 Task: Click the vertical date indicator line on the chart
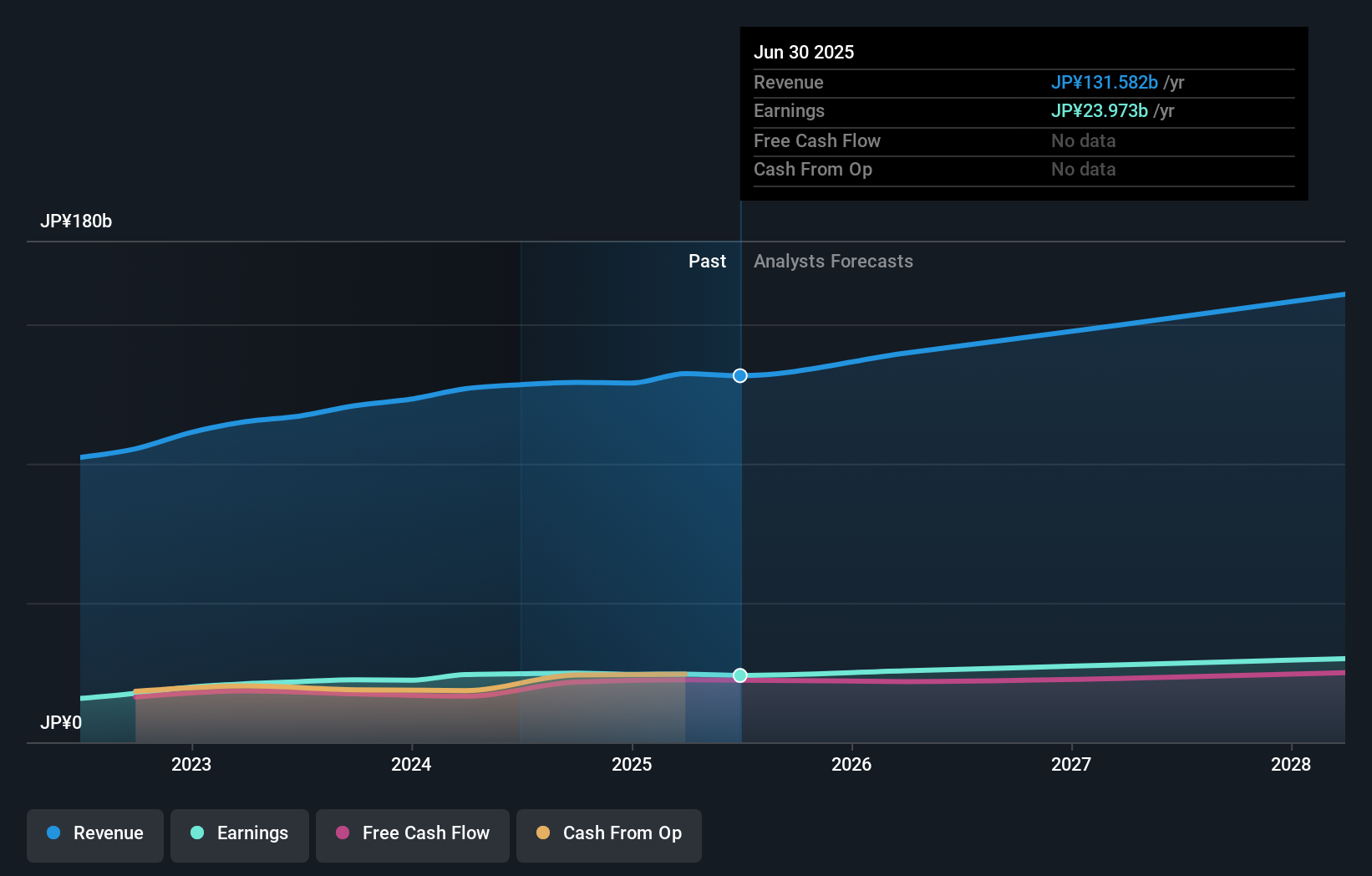(739, 502)
